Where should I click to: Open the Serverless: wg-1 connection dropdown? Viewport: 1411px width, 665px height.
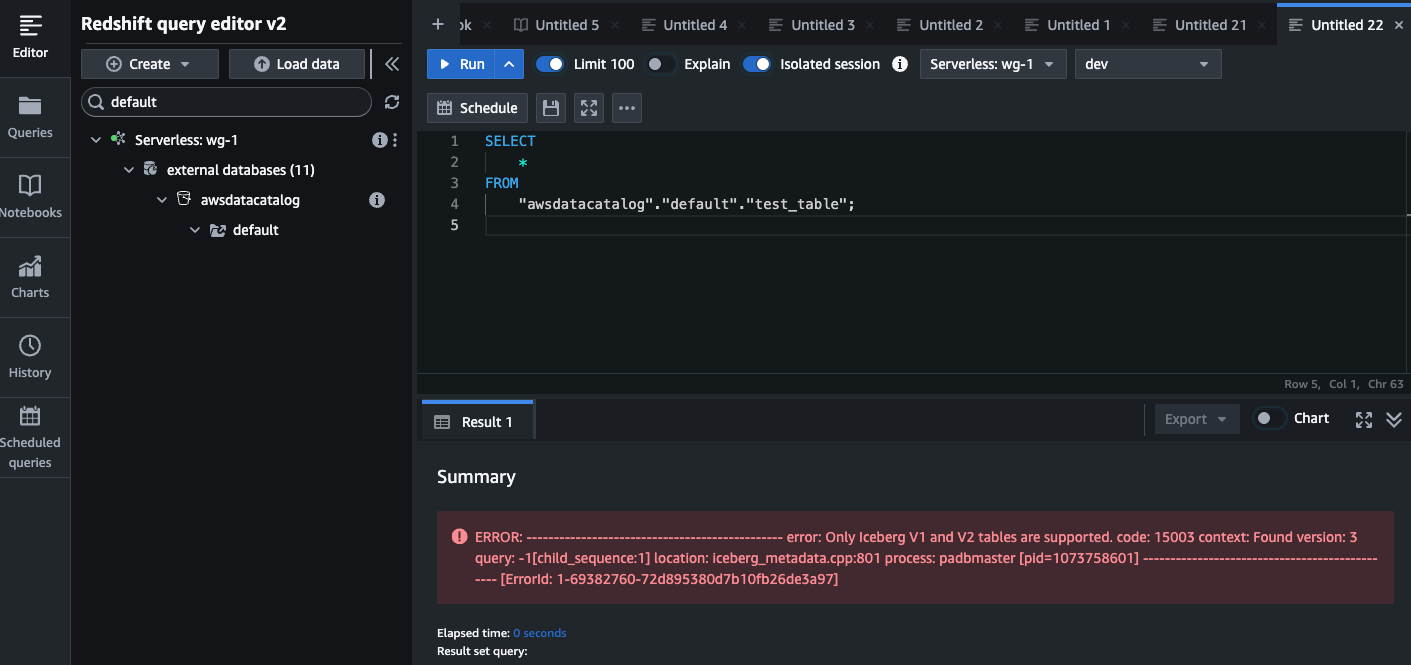coord(992,64)
